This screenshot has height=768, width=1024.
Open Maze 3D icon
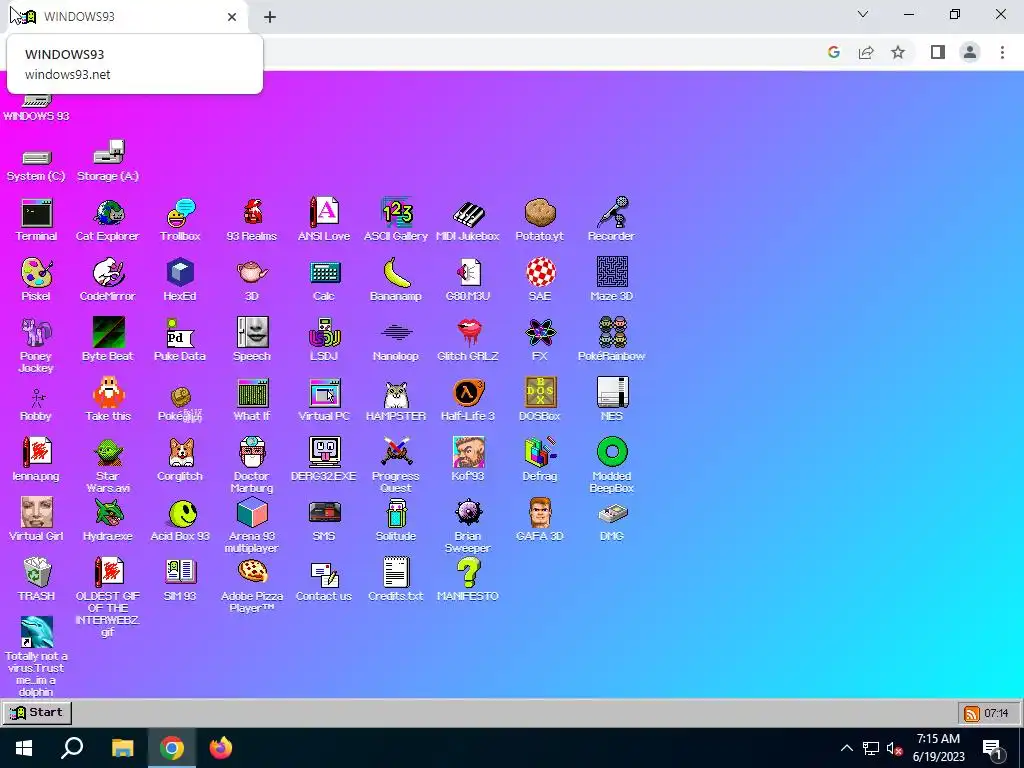pyautogui.click(x=612, y=273)
